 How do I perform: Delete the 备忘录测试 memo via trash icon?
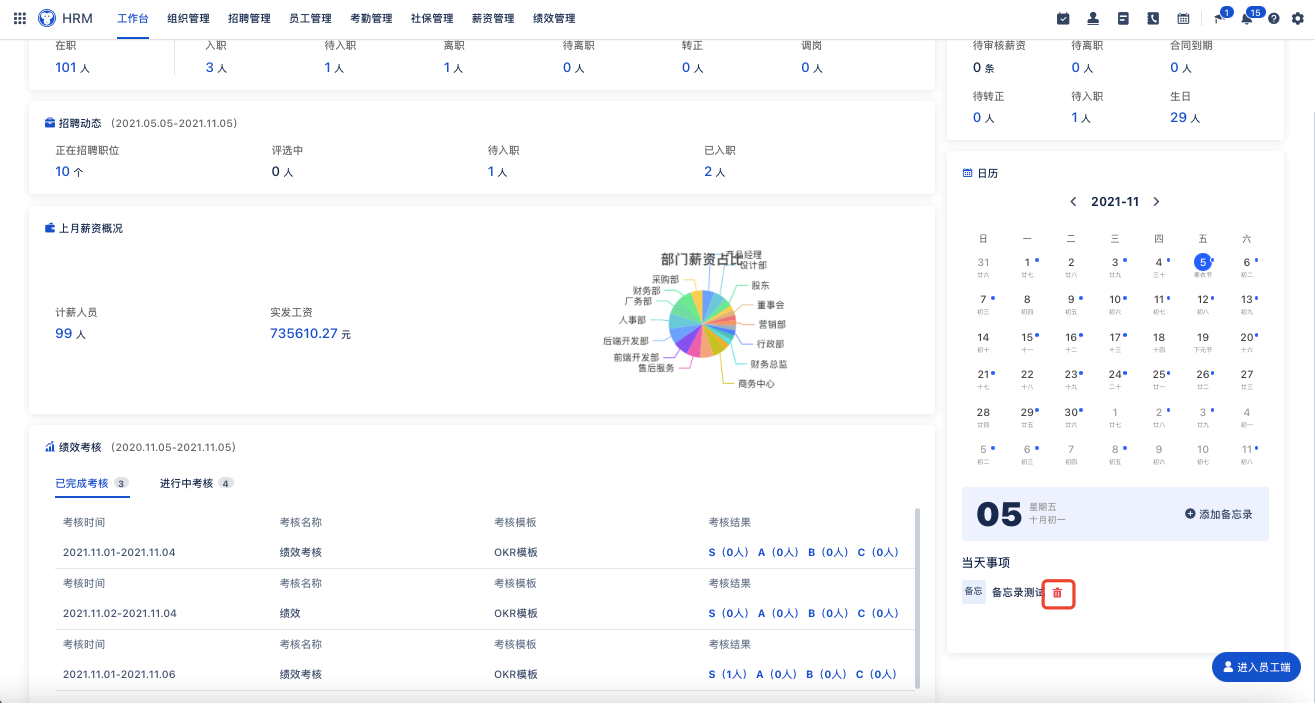[1058, 593]
